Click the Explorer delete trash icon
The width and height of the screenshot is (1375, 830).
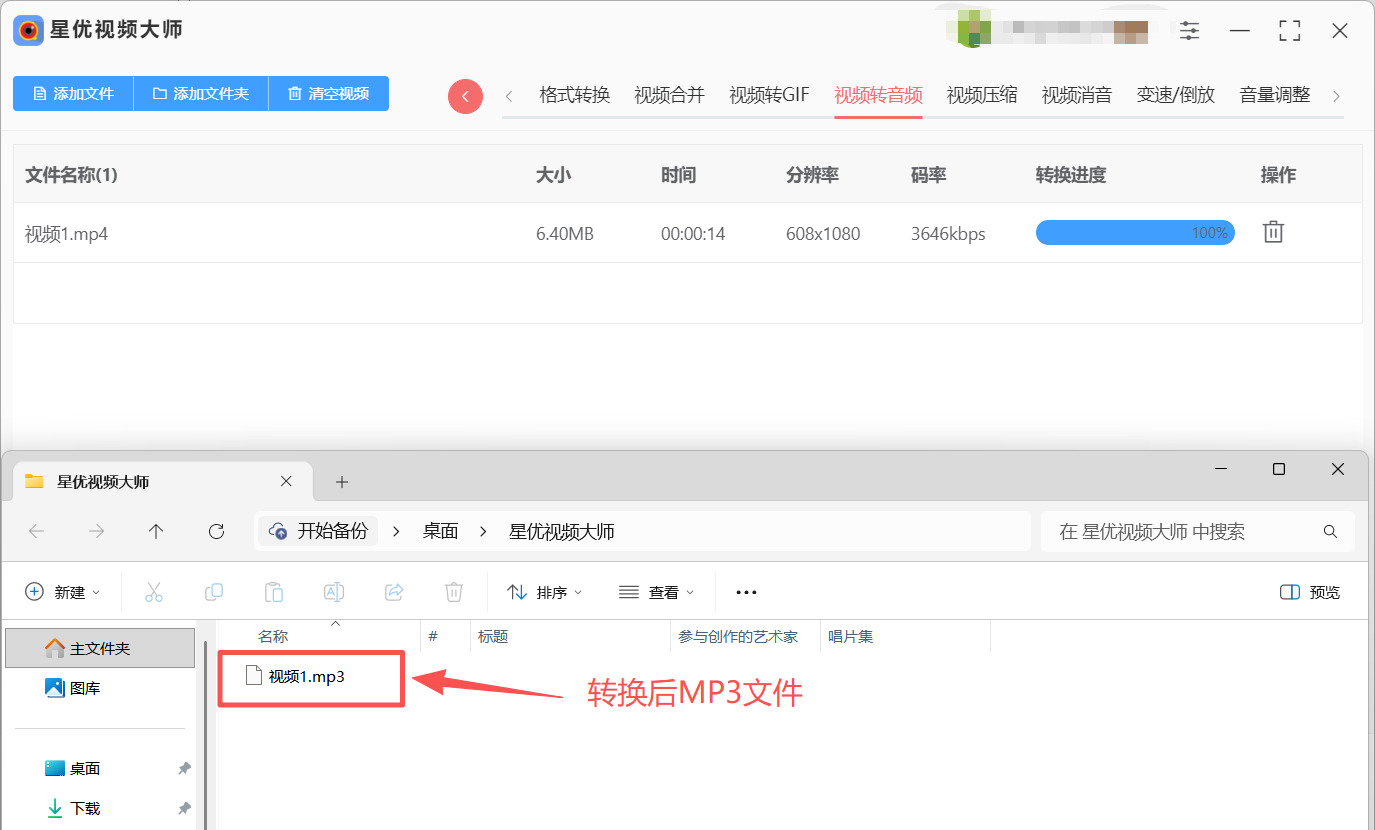click(x=454, y=592)
